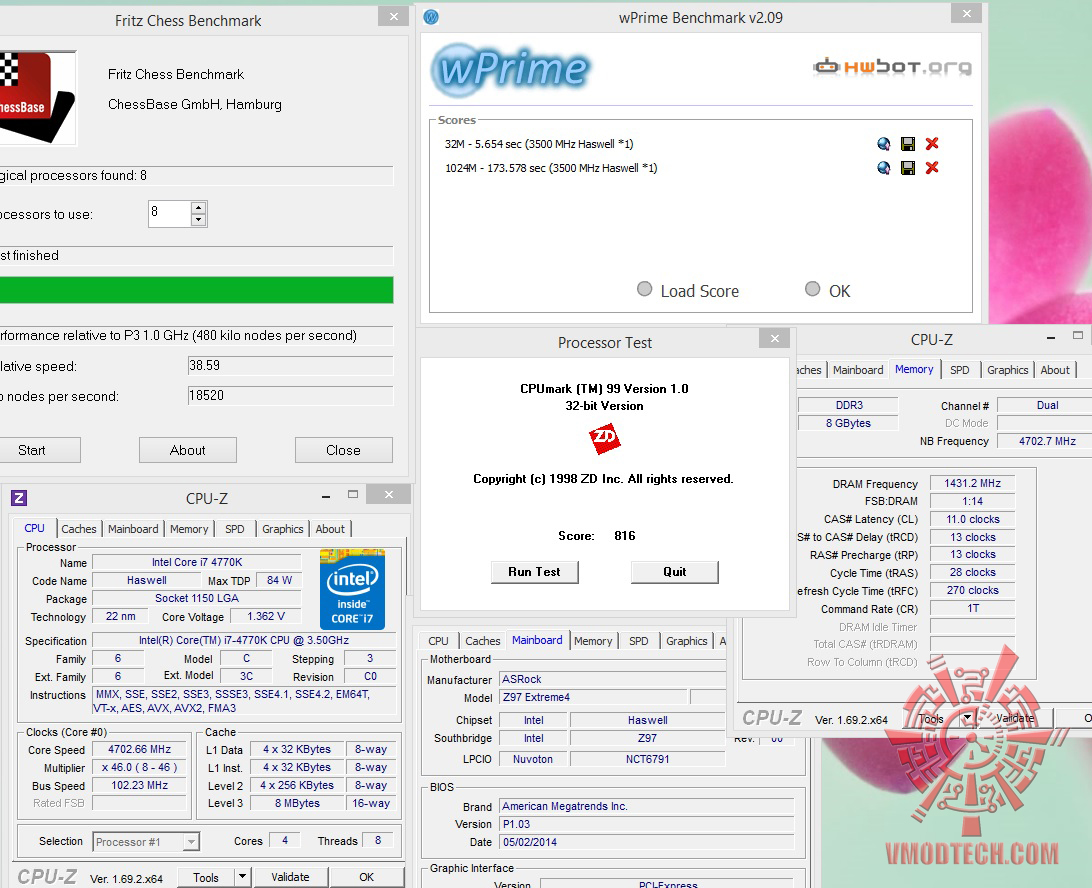
Task: Open Caches tab in Mainboard CPU-Z window
Action: (x=483, y=641)
